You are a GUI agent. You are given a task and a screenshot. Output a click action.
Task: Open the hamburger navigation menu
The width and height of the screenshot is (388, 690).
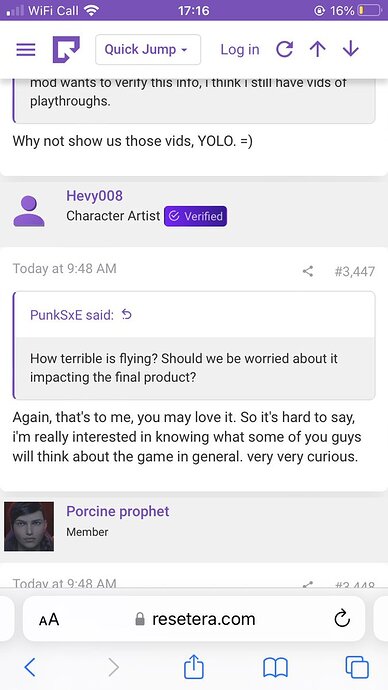26,50
